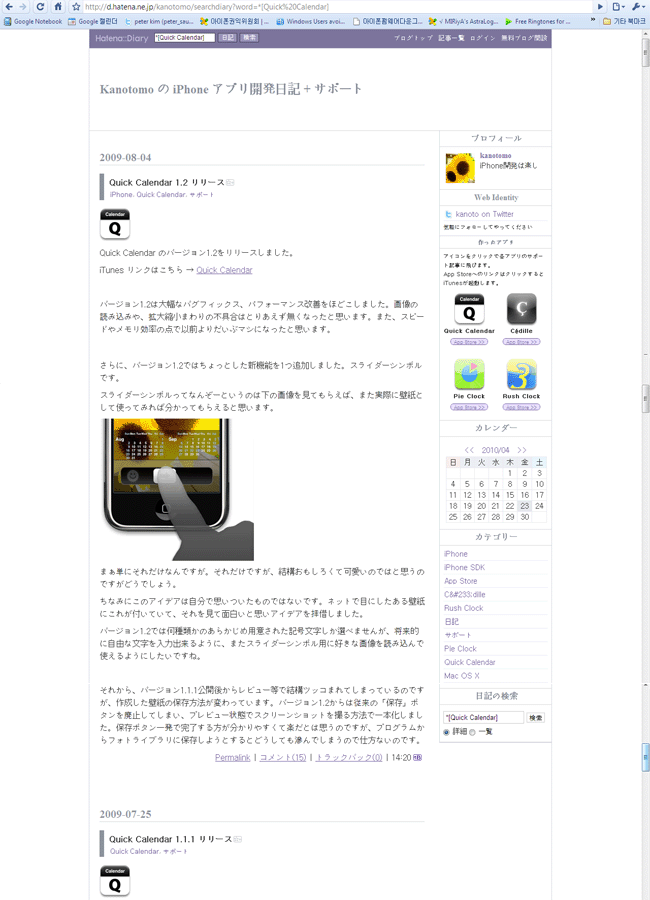Open the MiRiyA's AstraLog bookmark

point(463,21)
